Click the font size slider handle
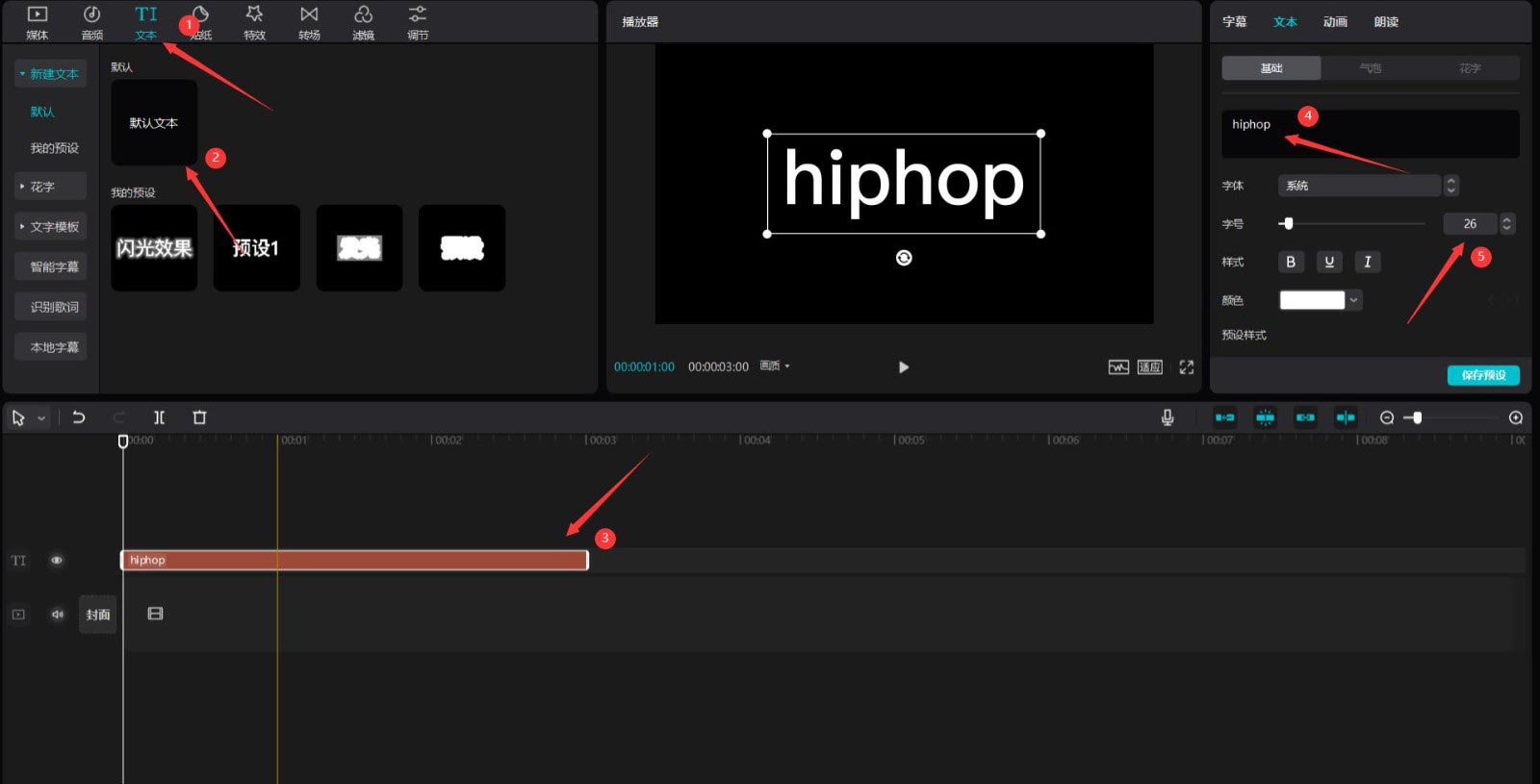1540x784 pixels. pyautogui.click(x=1288, y=223)
